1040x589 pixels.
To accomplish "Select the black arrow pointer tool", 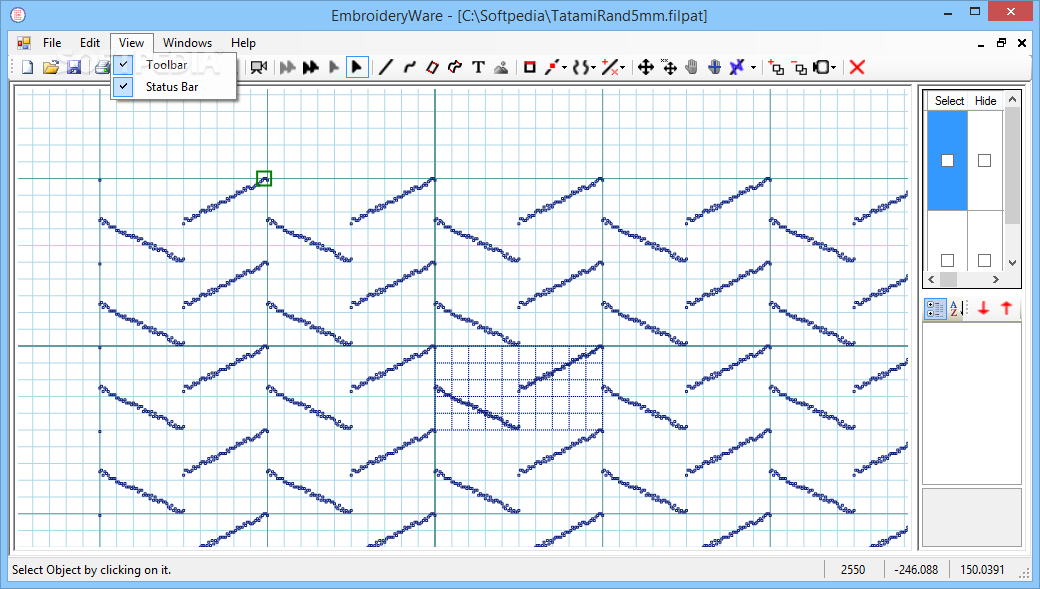I will click(x=357, y=67).
